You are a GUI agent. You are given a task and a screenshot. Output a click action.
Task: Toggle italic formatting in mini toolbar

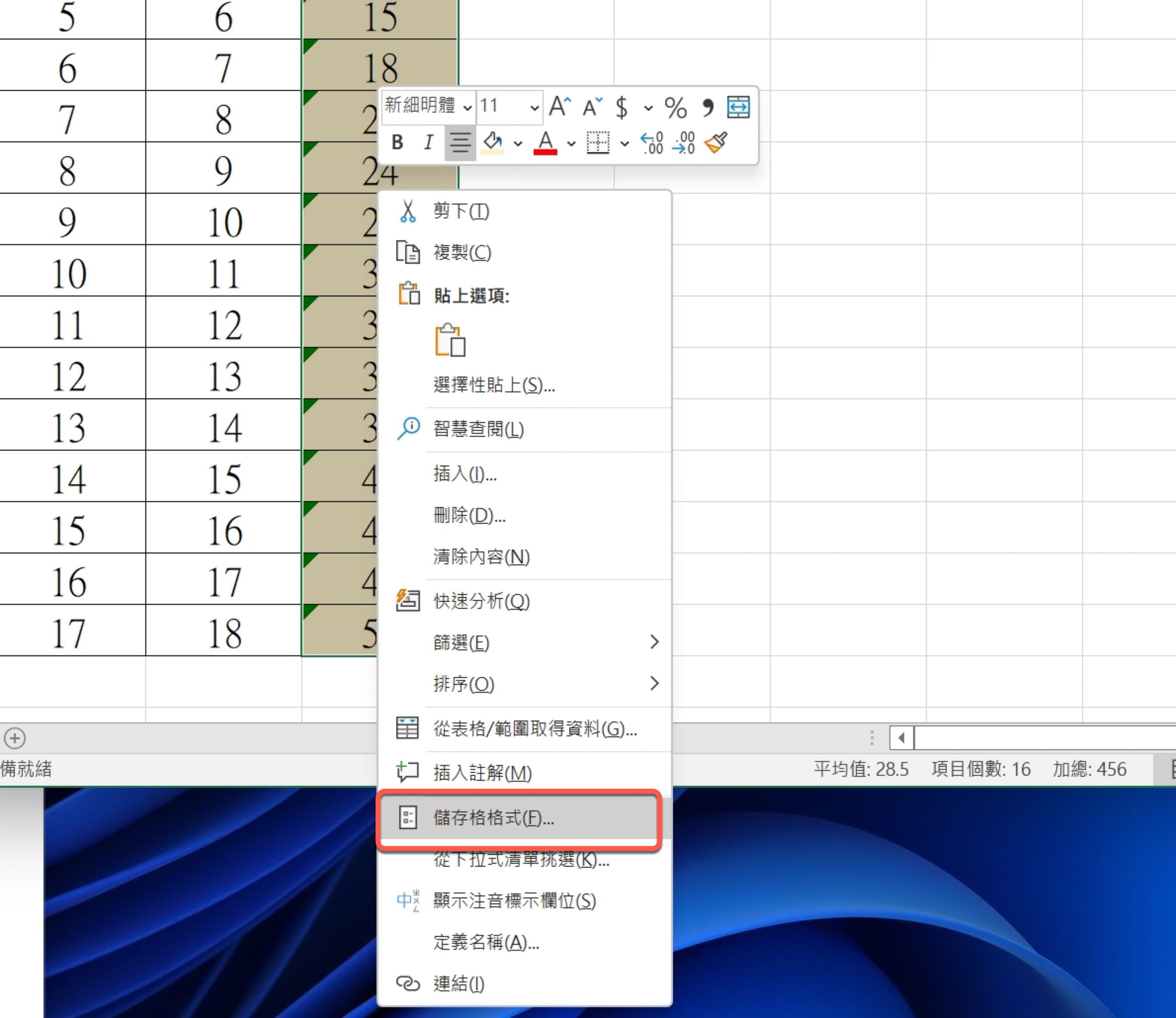click(x=428, y=142)
